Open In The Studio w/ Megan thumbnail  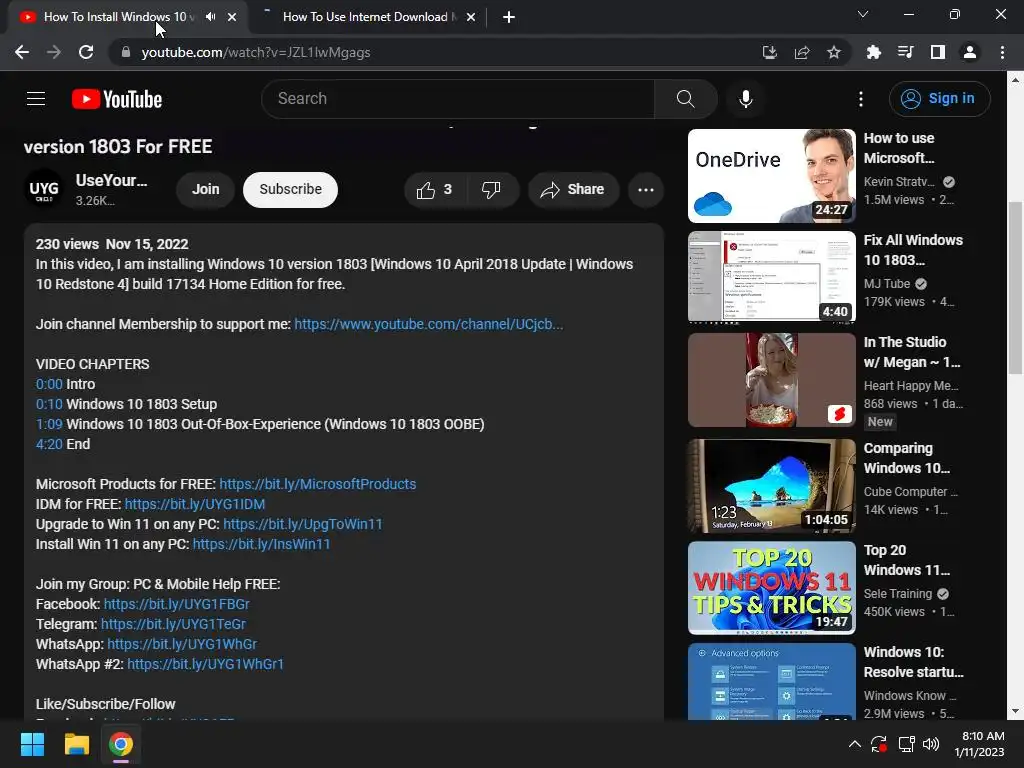click(x=771, y=380)
